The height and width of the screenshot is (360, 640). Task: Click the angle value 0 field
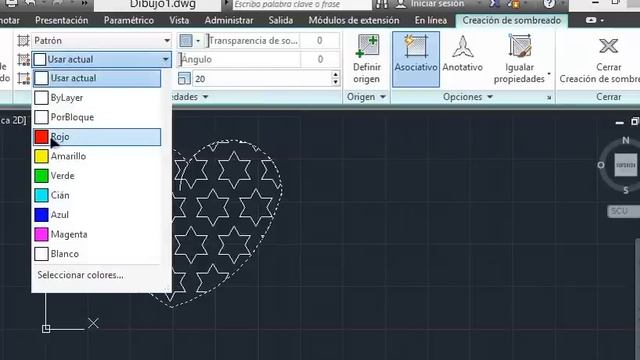coord(320,60)
